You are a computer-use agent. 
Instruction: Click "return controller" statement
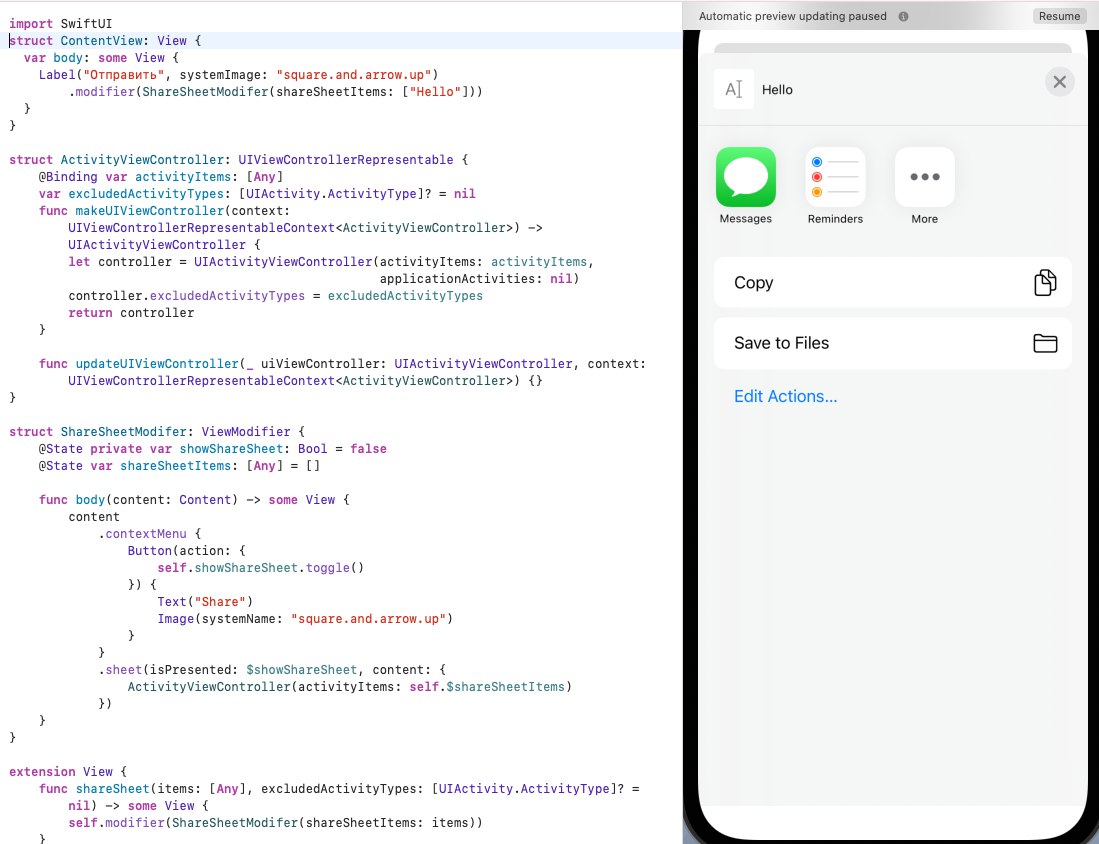click(131, 313)
